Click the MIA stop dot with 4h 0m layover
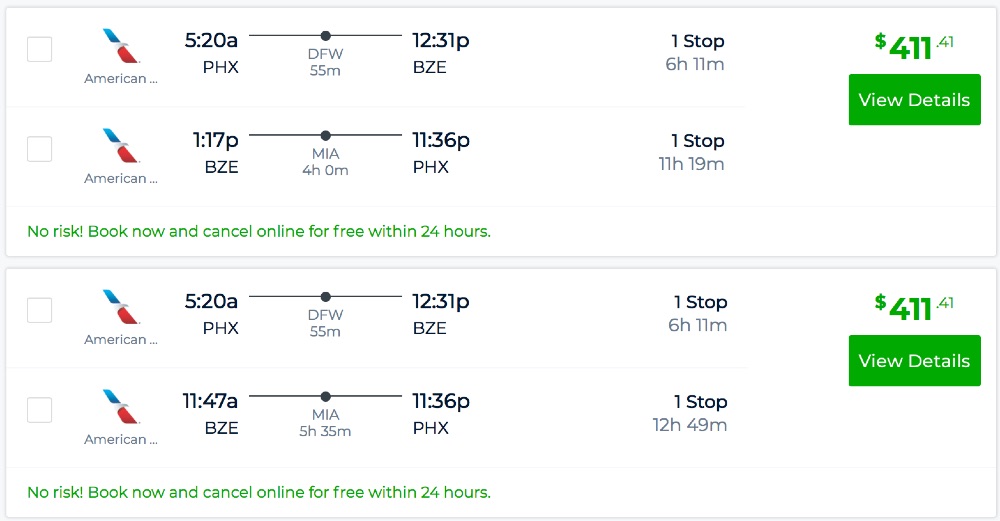The width and height of the screenshot is (1000, 521). click(325, 135)
